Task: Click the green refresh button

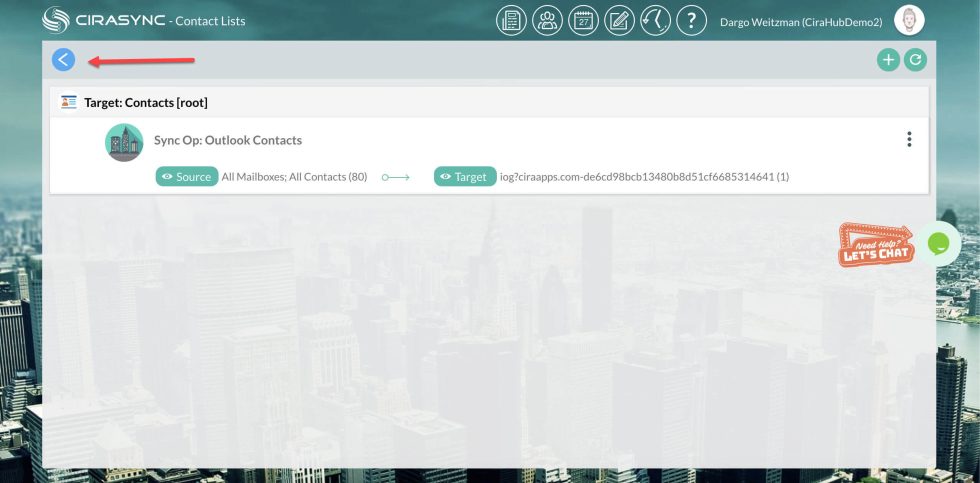Action: tap(915, 60)
